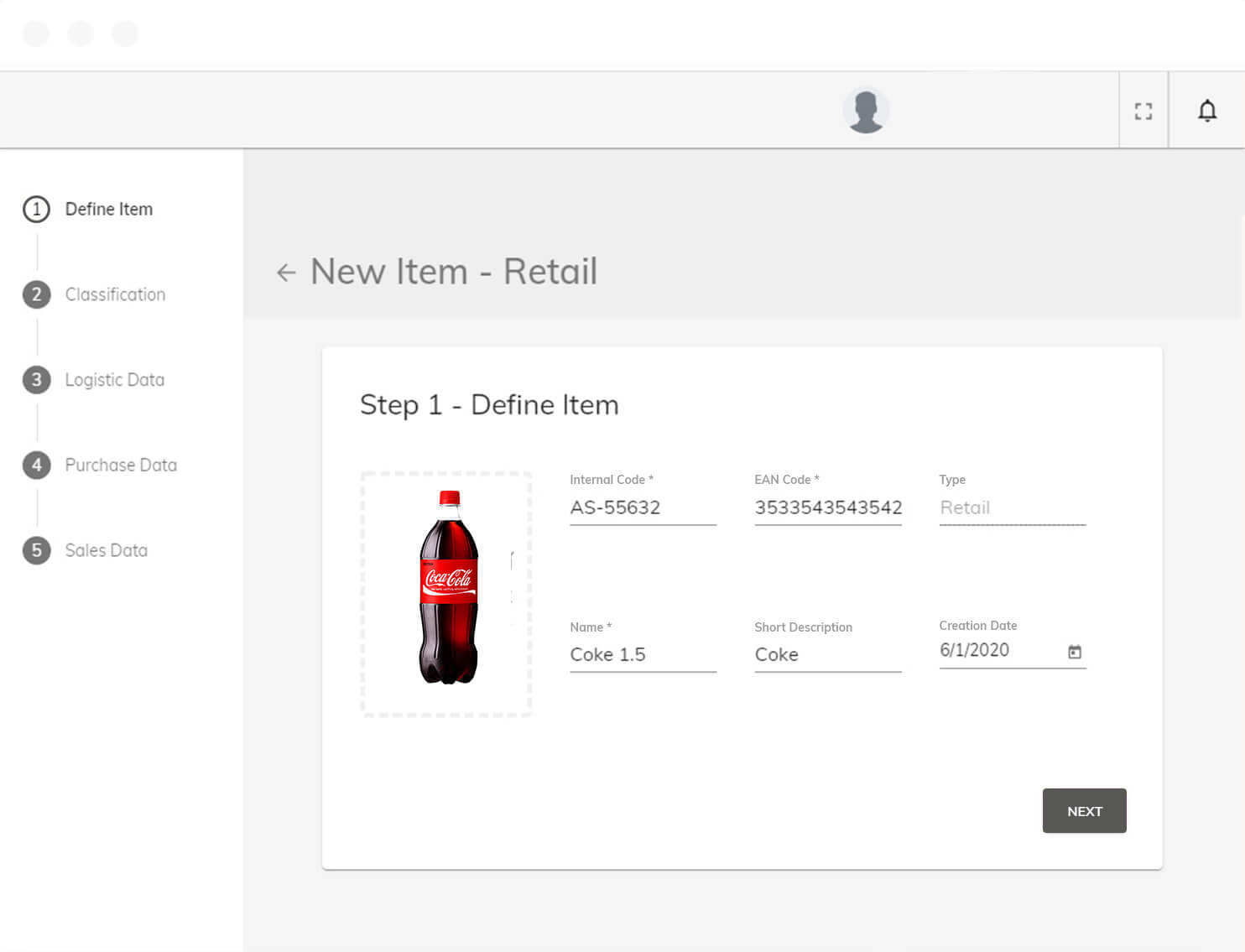Screen dimensions: 1245x952
Task: Edit the EAN Code field
Action: click(x=828, y=508)
